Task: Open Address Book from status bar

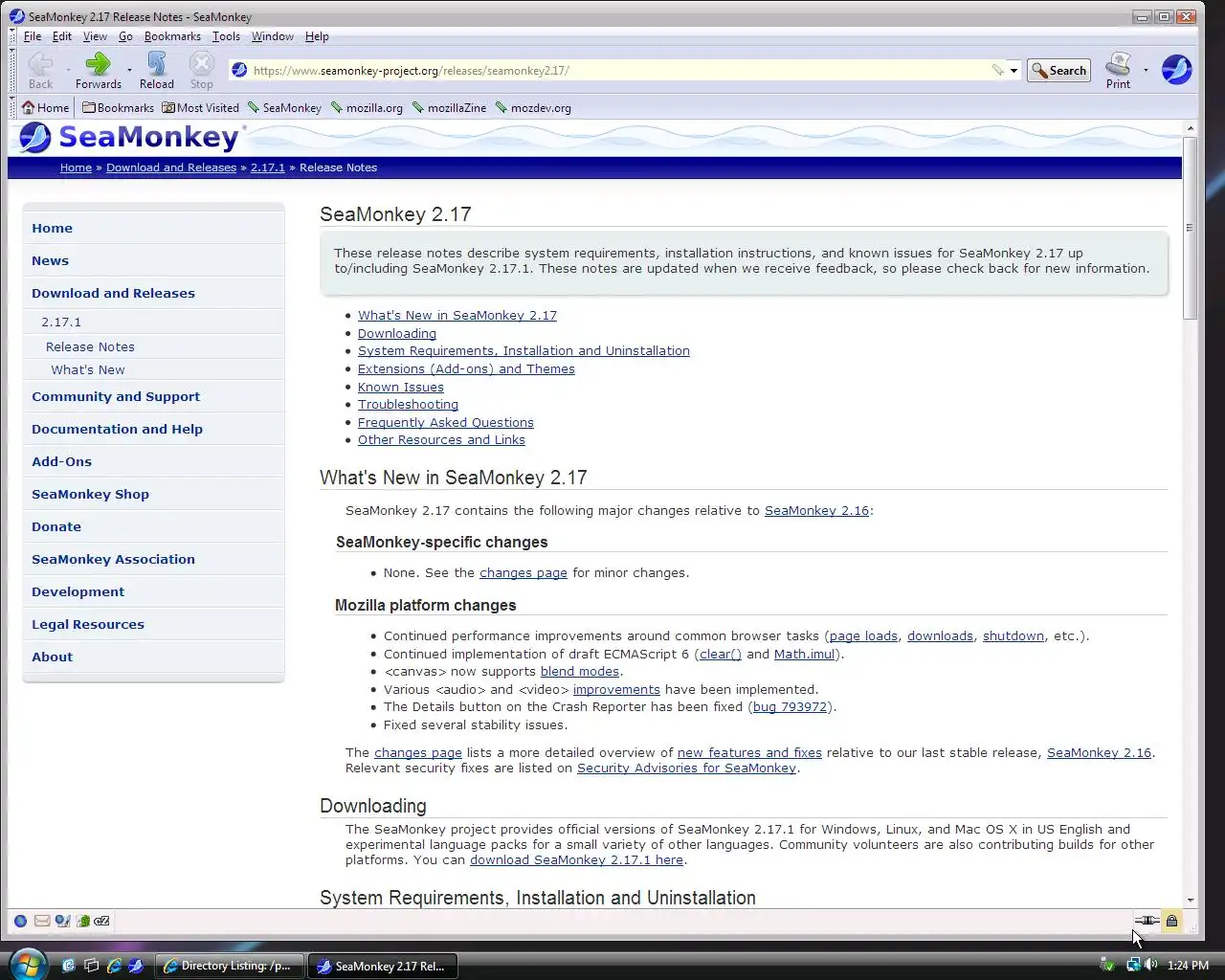Action: (x=83, y=921)
